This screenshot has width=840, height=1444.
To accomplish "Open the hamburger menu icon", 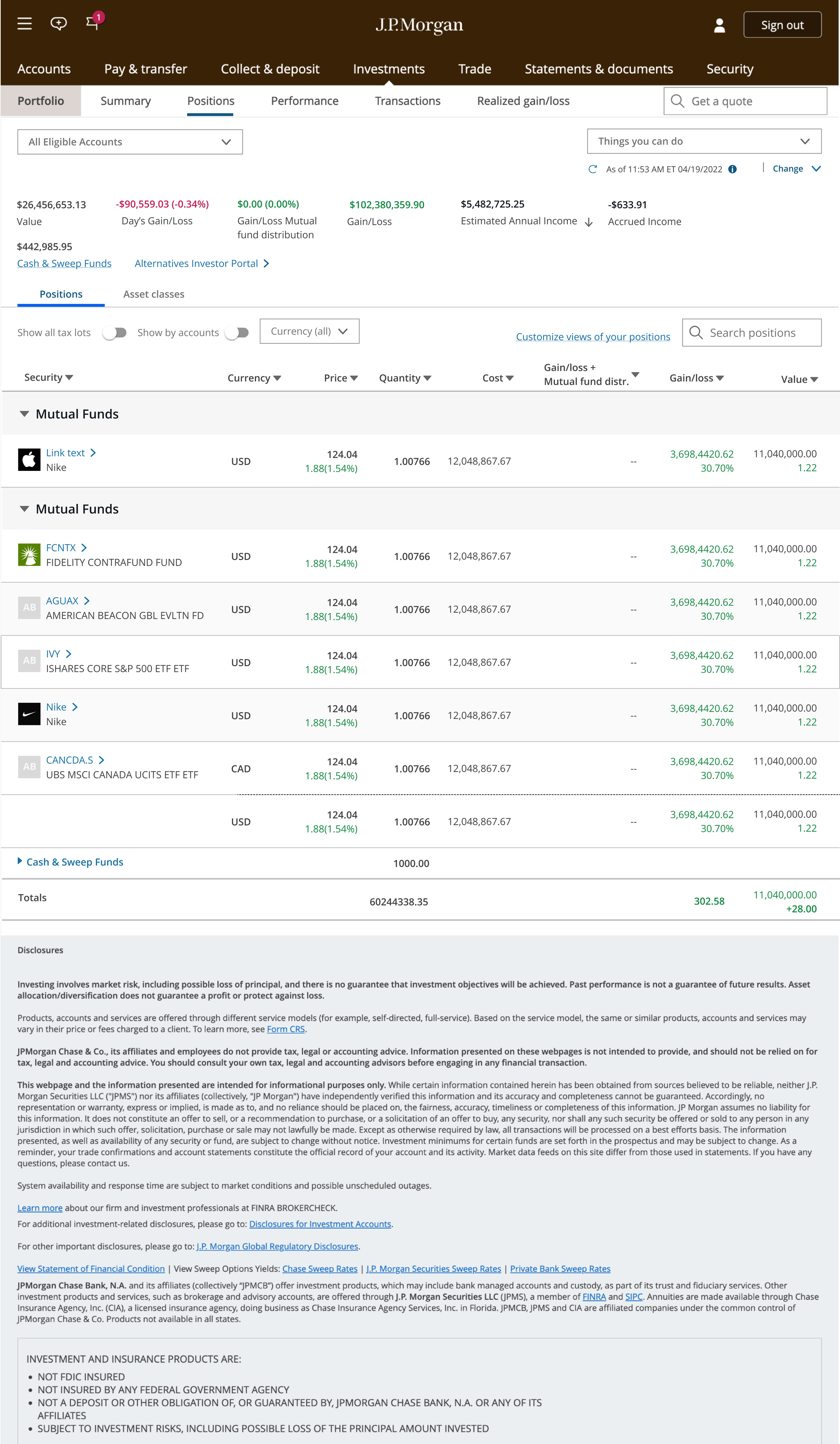I will 24,24.
